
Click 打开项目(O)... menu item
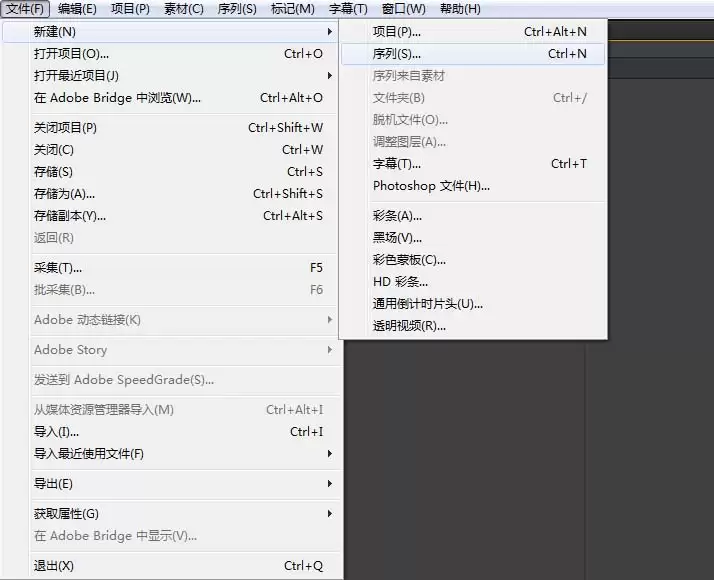point(71,54)
